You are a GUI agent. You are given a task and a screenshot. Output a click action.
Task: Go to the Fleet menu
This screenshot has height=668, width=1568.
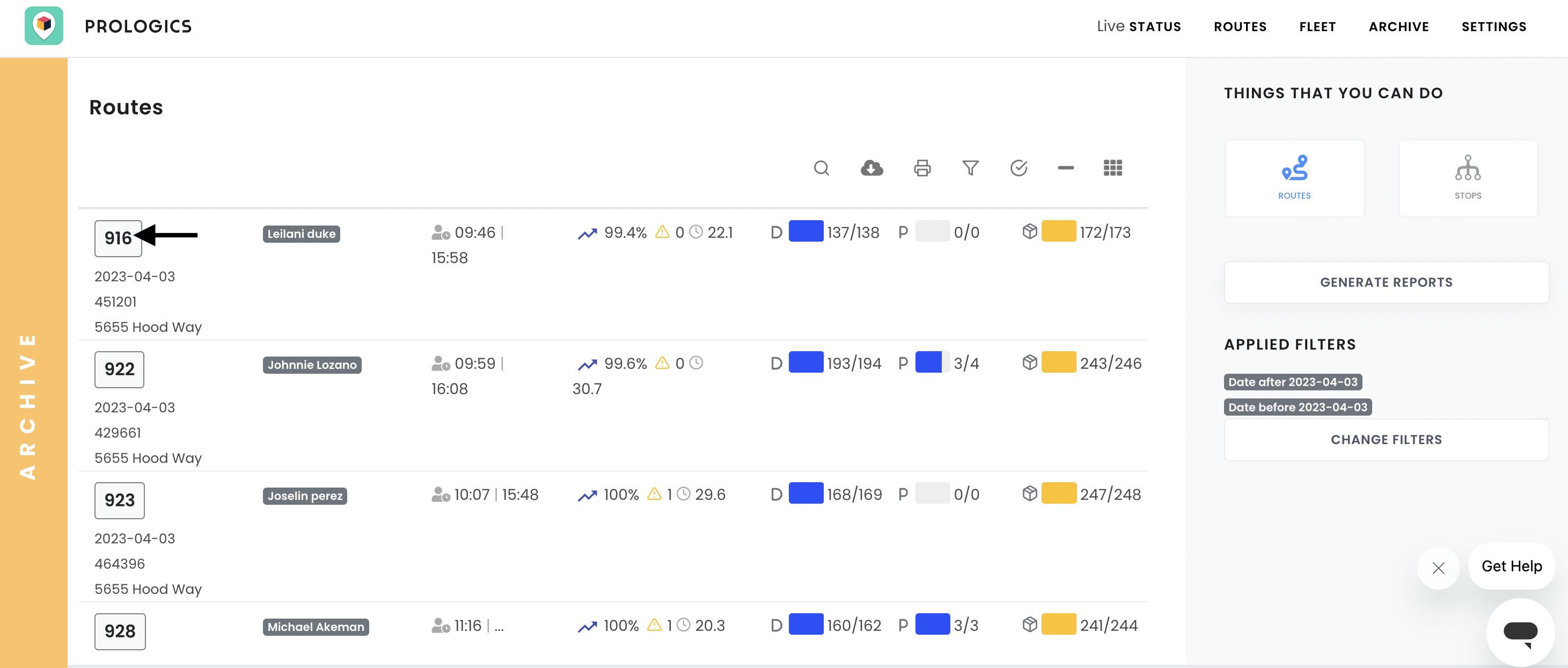coord(1317,26)
